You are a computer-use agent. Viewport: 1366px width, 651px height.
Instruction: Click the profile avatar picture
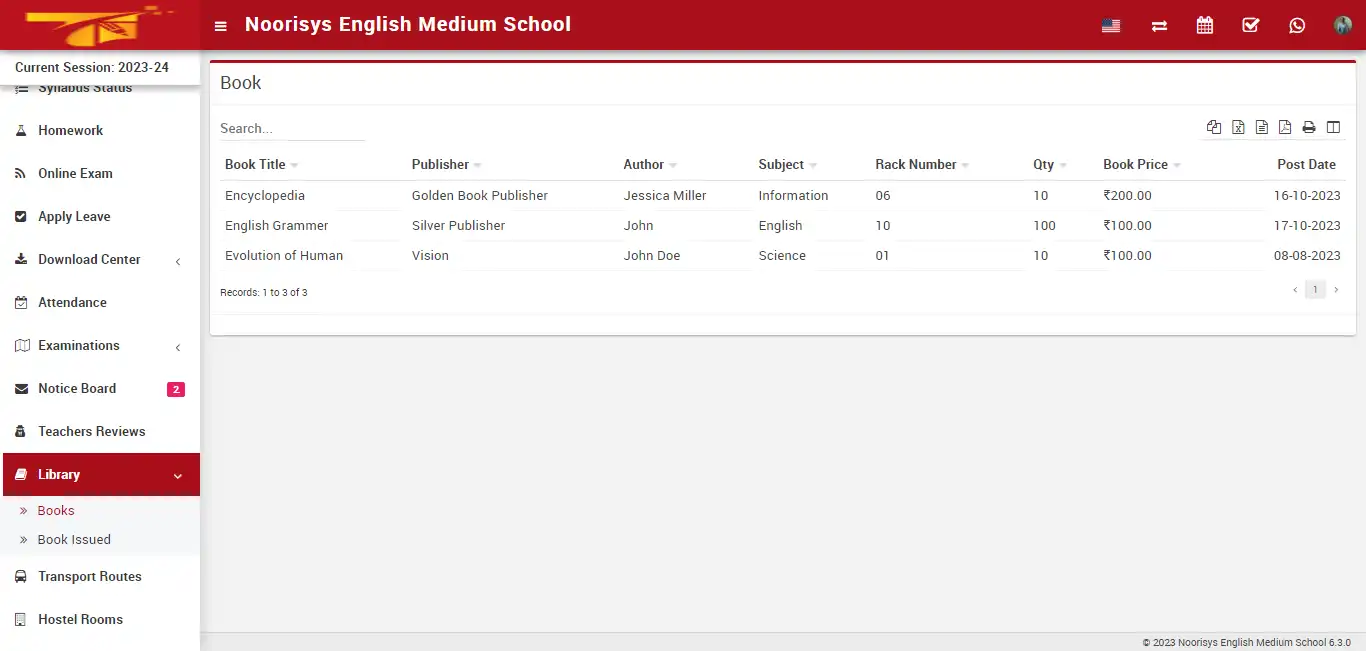1342,25
